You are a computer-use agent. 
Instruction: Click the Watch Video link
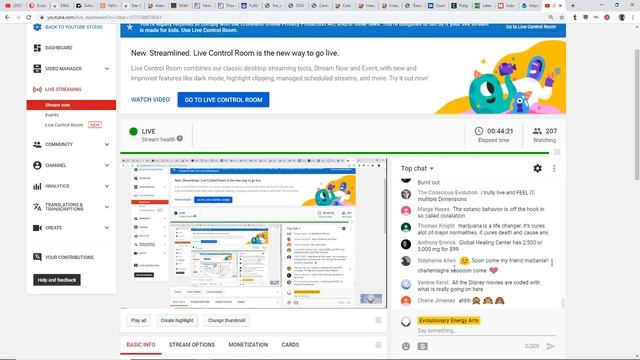point(150,100)
